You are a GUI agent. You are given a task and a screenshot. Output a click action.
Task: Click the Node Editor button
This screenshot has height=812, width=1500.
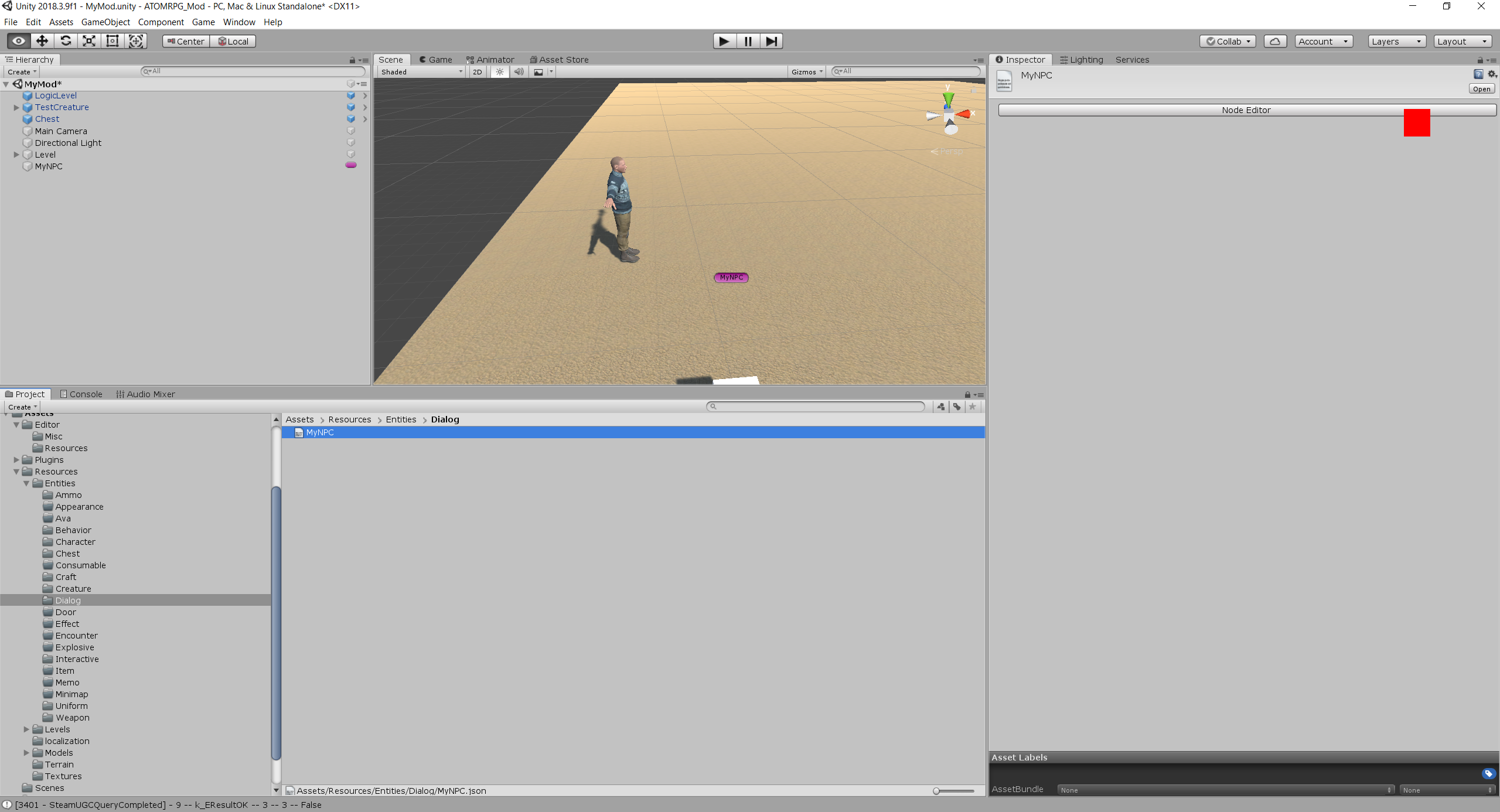(x=1246, y=110)
